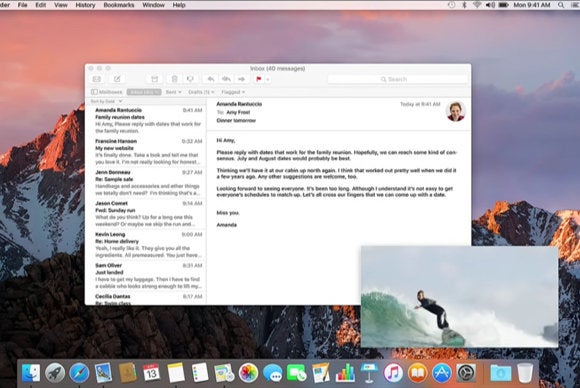Flag the message with the red flag
This screenshot has height=388, width=580.
point(259,79)
